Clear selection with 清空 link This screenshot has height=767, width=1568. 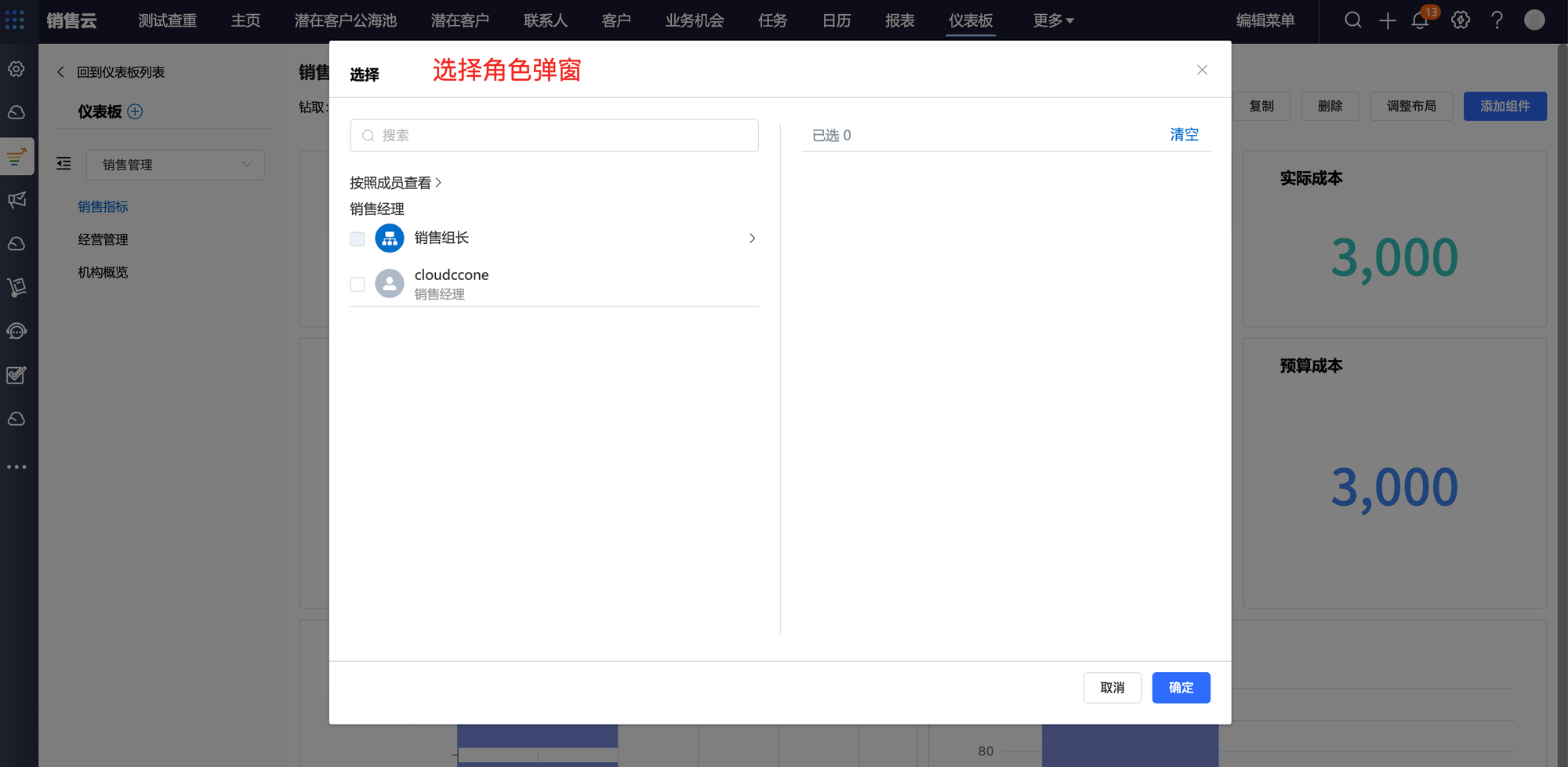(1183, 135)
